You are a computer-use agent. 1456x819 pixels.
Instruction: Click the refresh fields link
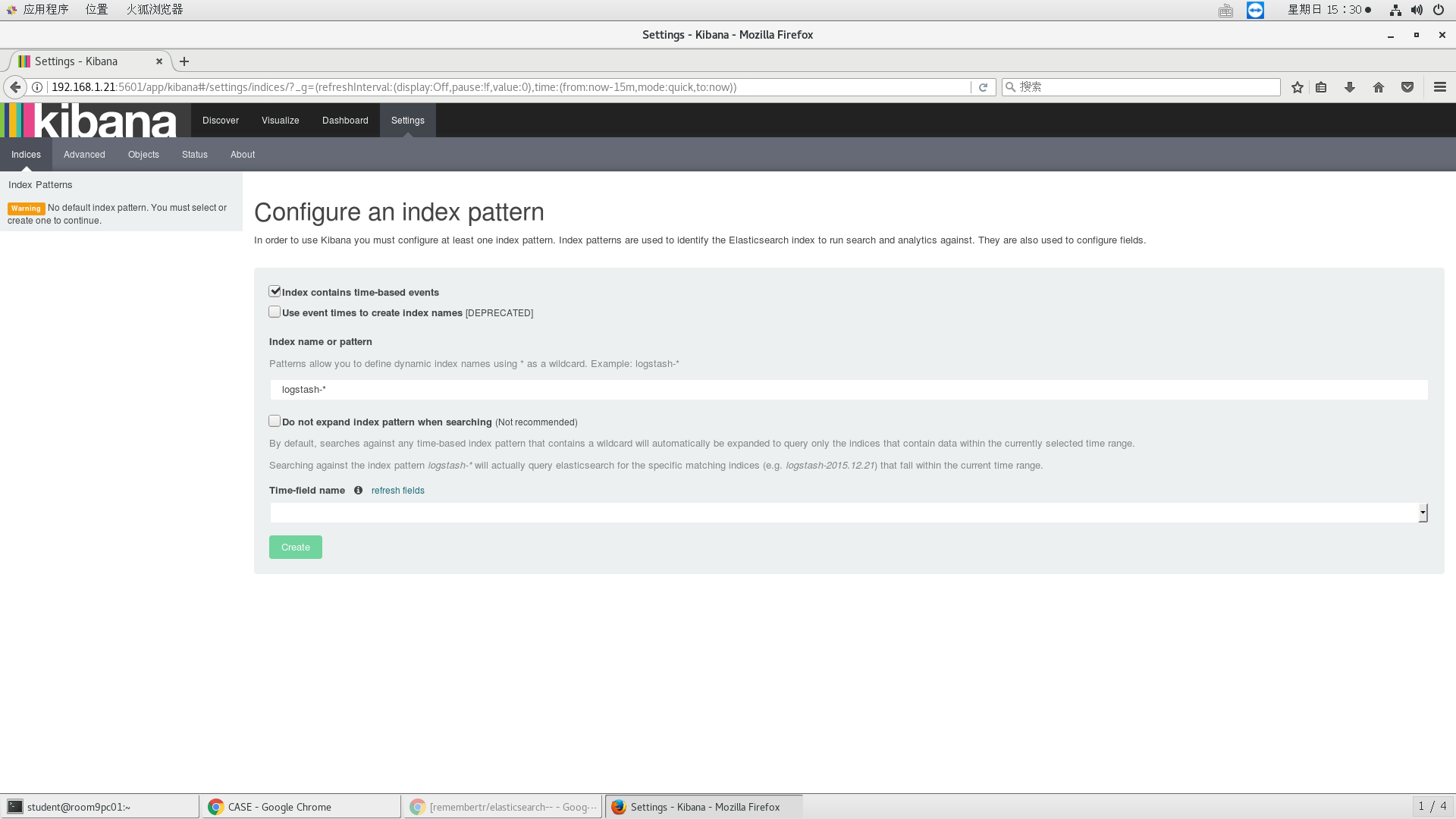tap(397, 491)
